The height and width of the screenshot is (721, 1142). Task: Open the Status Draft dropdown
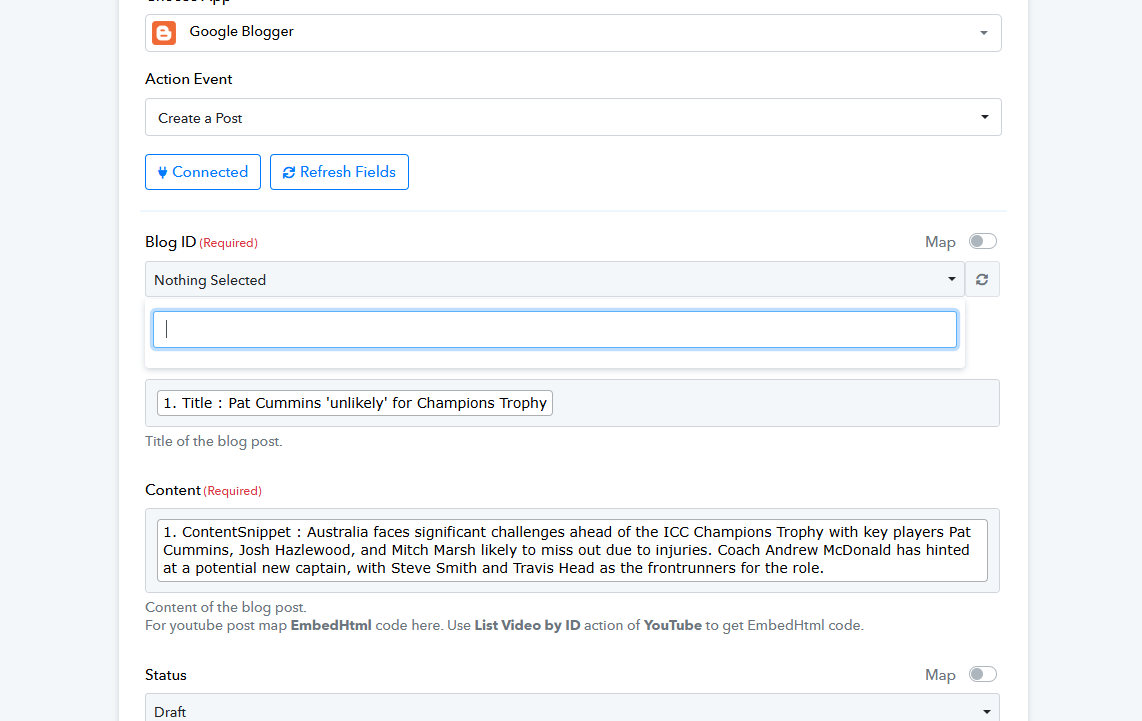pos(572,708)
